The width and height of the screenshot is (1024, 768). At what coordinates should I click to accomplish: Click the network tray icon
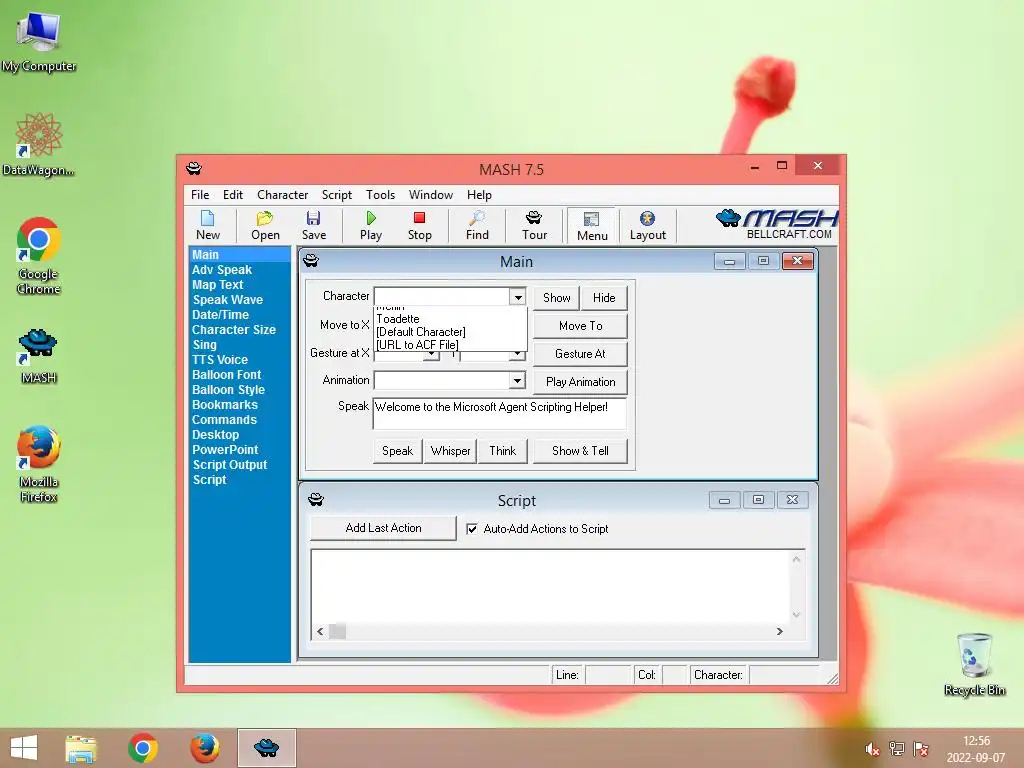click(x=897, y=749)
